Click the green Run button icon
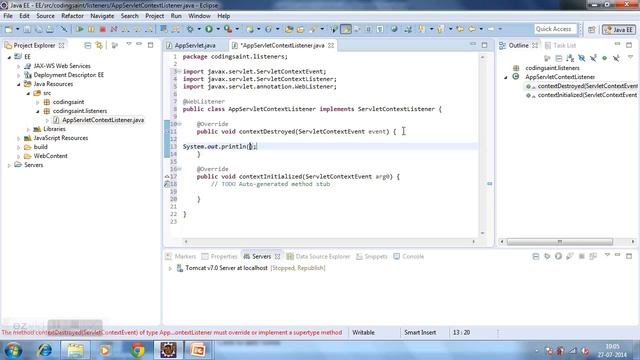This screenshot has width=640, height=360. coord(209,29)
